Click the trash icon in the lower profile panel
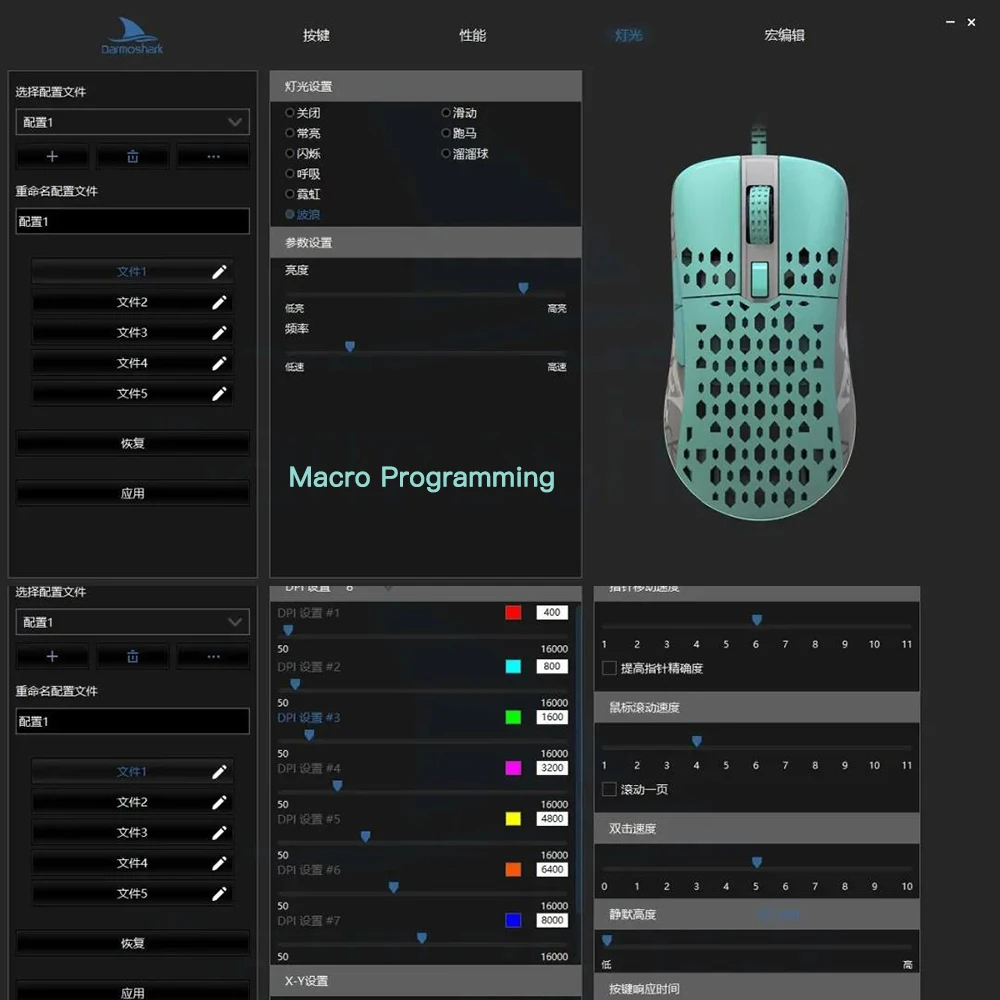Viewport: 1000px width, 1000px height. point(133,656)
